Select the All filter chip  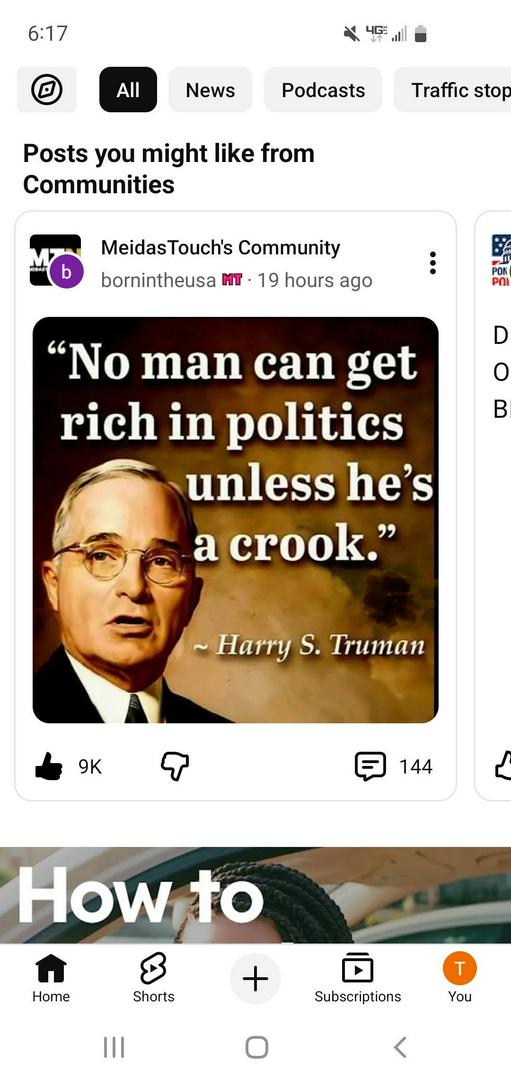pos(128,90)
